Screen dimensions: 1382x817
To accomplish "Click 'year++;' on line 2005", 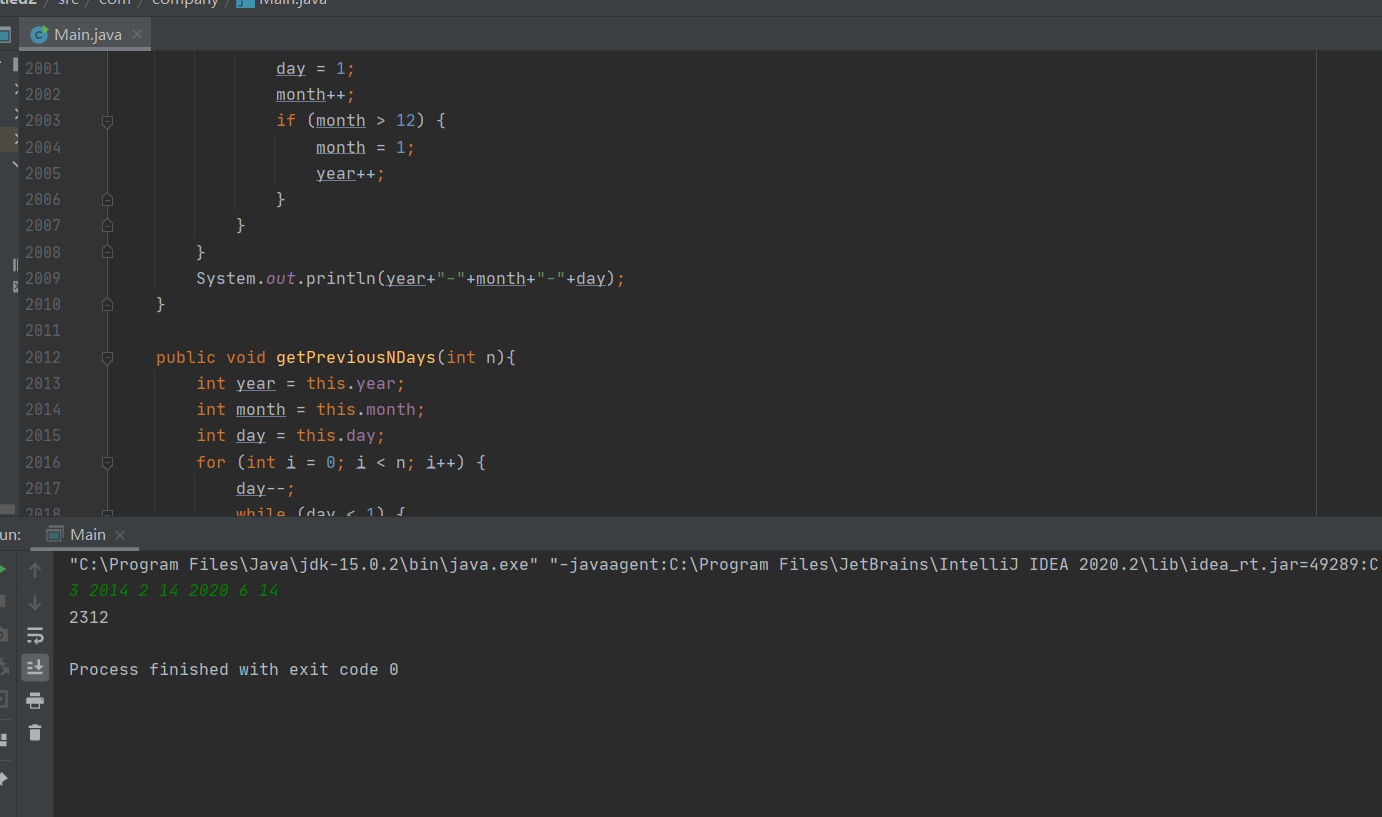I will pos(351,173).
